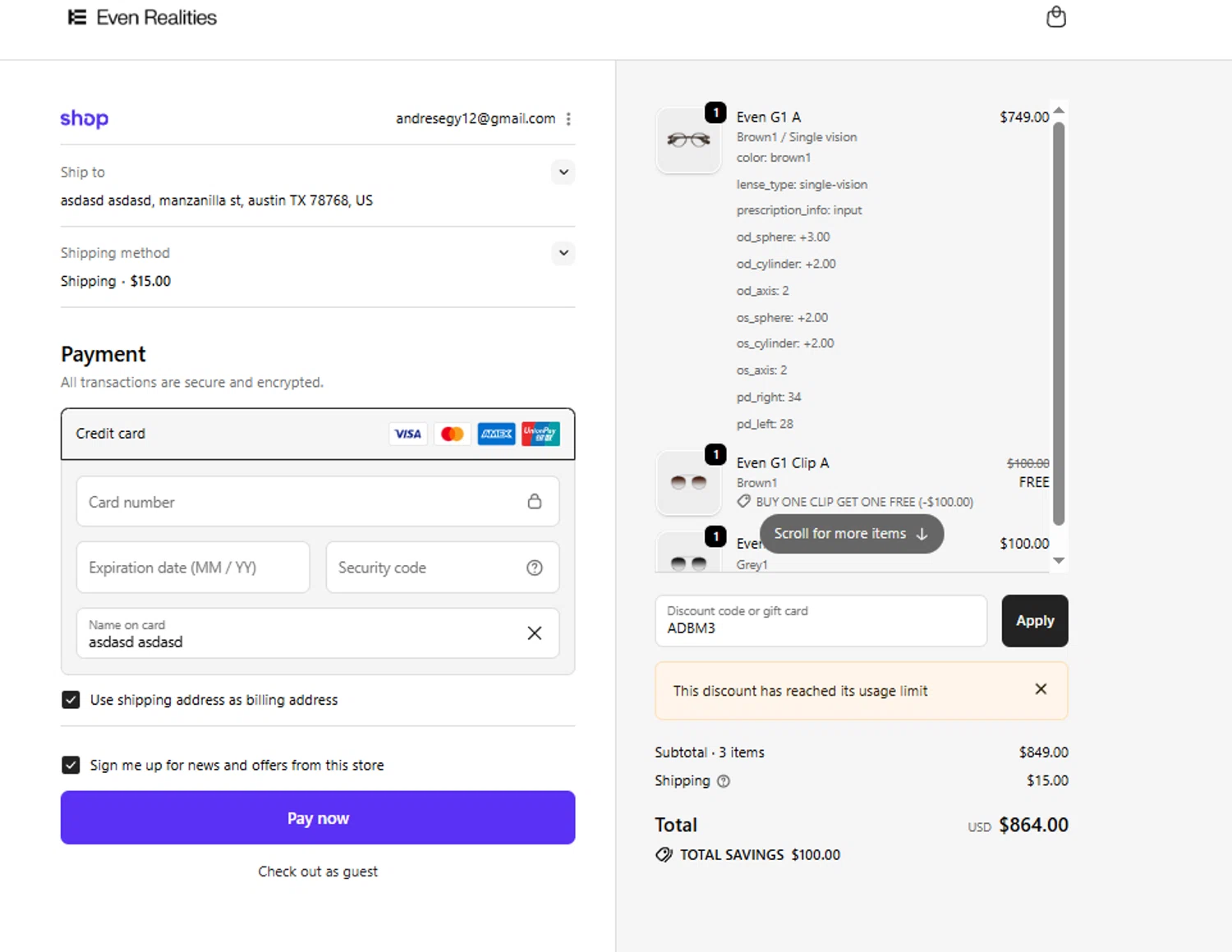
Task: Click the UnionPay icon
Action: (x=540, y=434)
